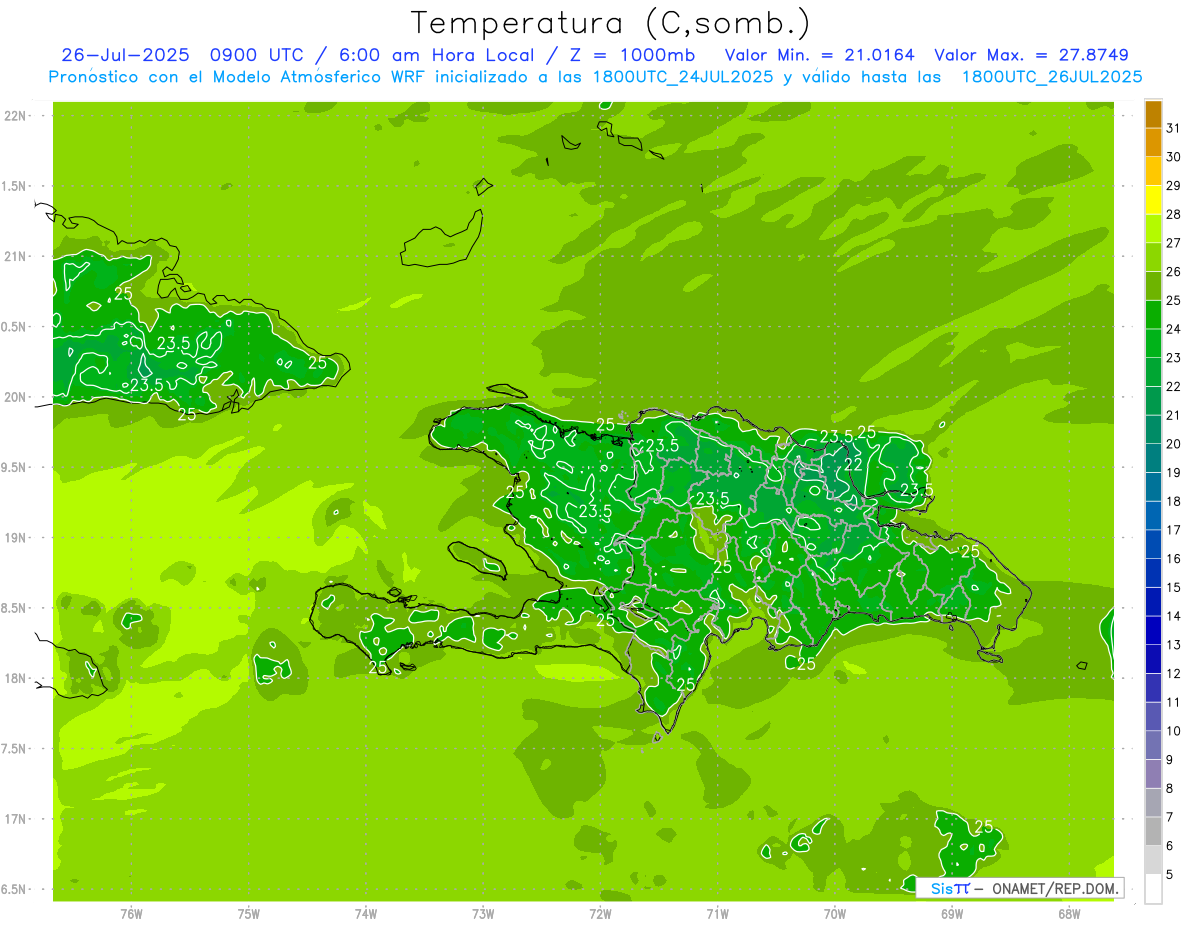The width and height of the screenshot is (1200, 927).
Task: Click the "68W" longitude label
Action: pos(1069,914)
